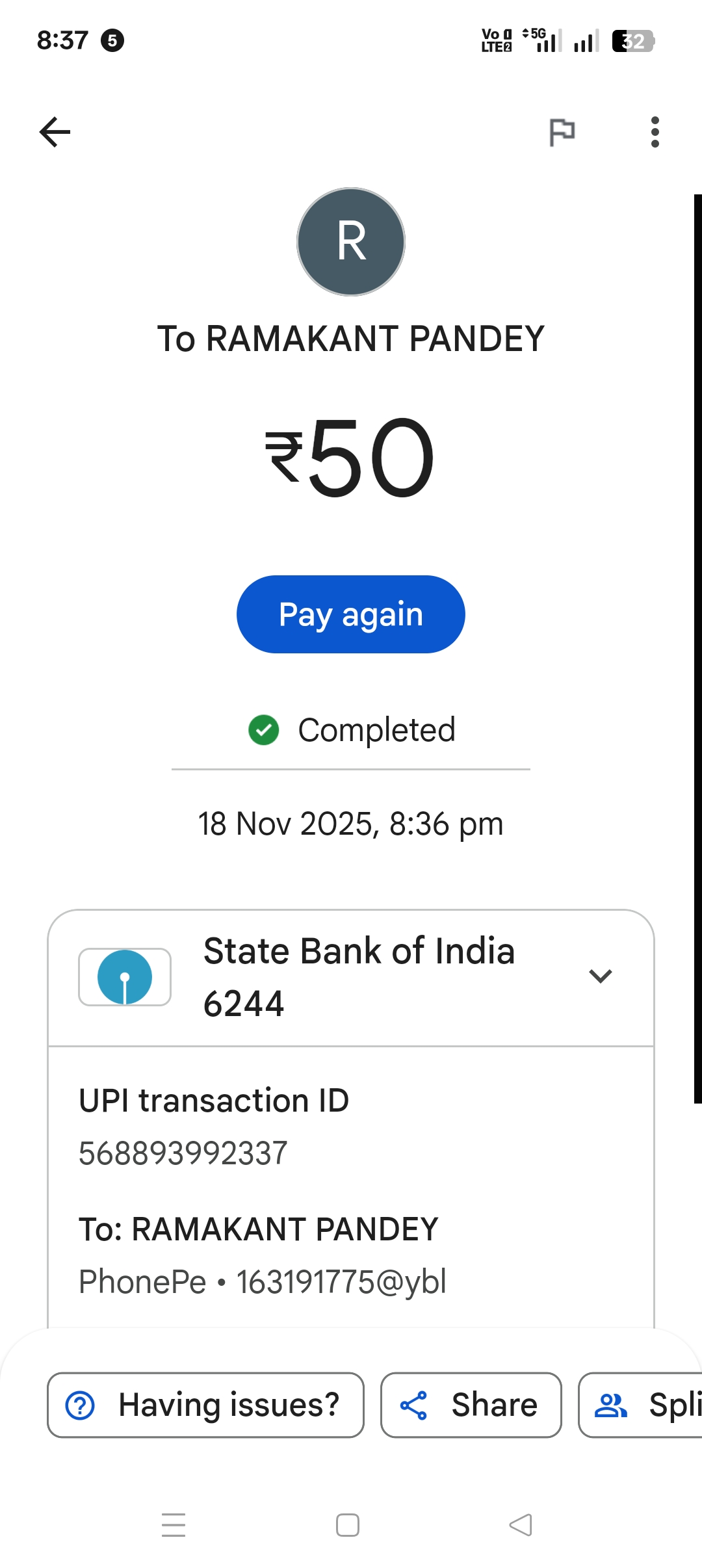Tap the back arrow icon
702x1568 pixels.
[x=55, y=132]
